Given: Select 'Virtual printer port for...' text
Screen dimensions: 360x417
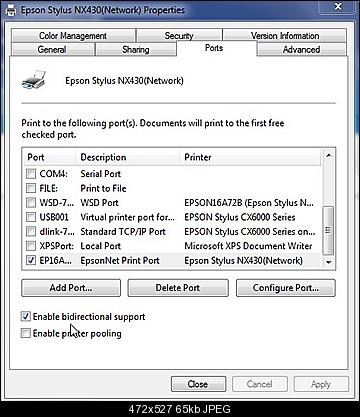Looking at the screenshot, I should (x=127, y=217).
